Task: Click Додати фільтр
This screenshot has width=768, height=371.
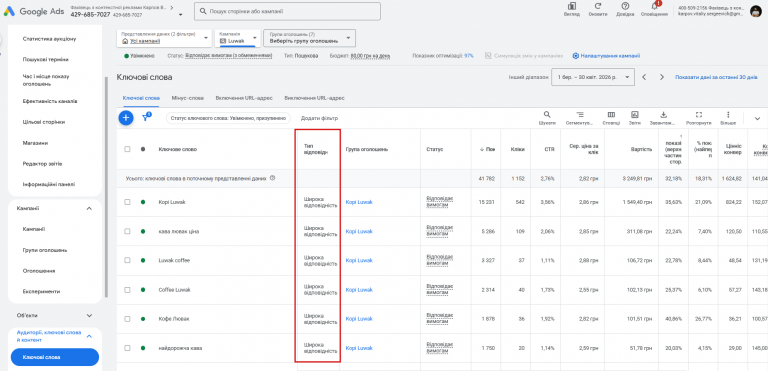Action: pyautogui.click(x=319, y=118)
